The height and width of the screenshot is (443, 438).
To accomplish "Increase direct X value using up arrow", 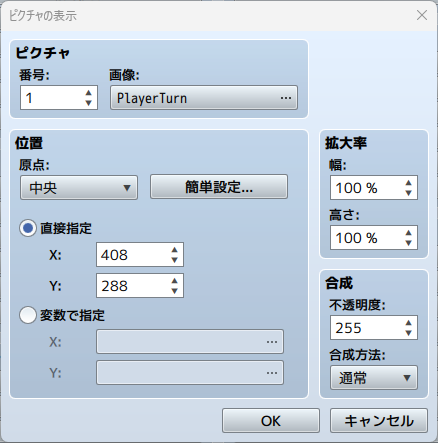I will point(174,250).
